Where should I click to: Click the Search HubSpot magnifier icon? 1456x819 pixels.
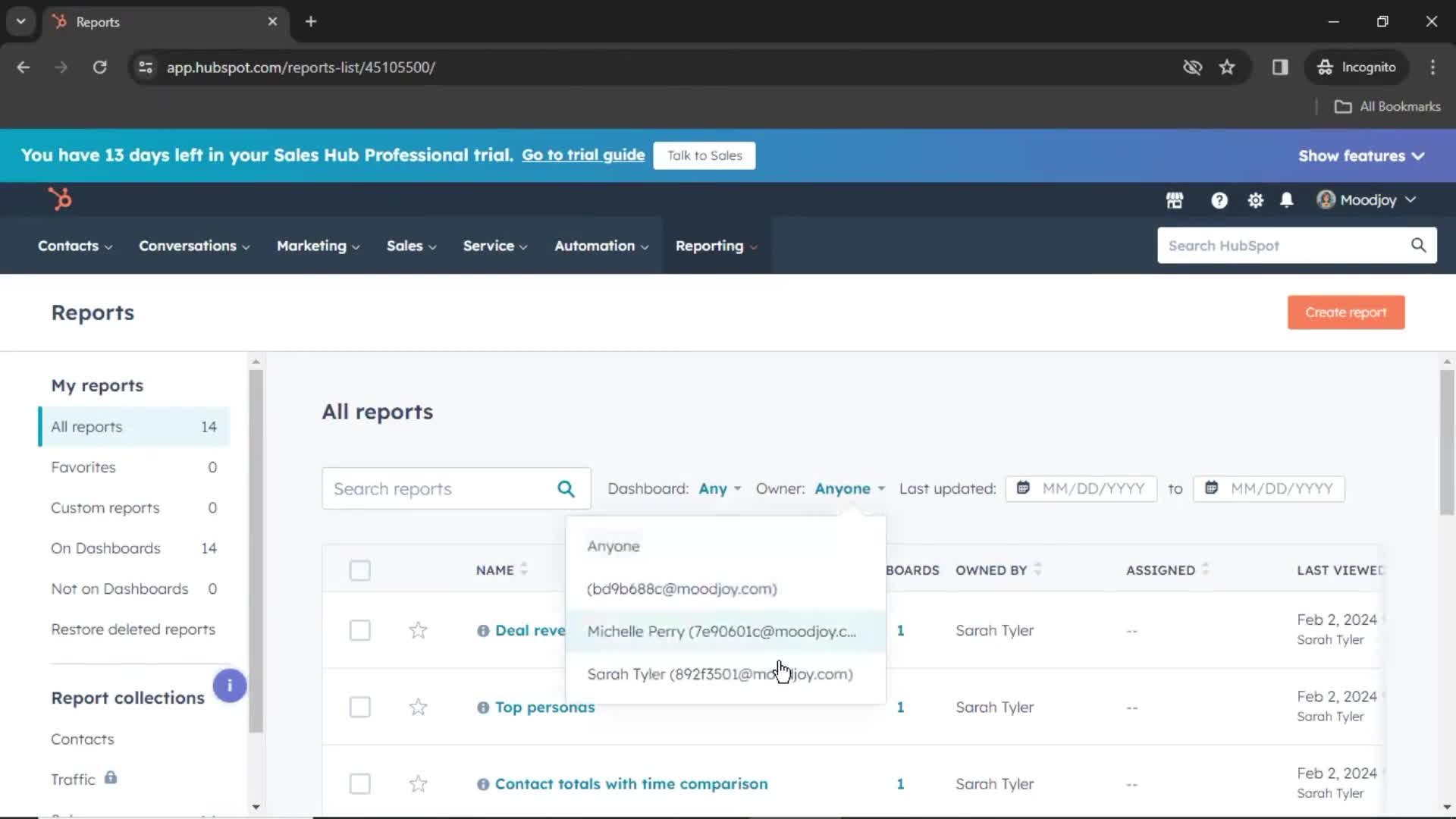(1418, 245)
